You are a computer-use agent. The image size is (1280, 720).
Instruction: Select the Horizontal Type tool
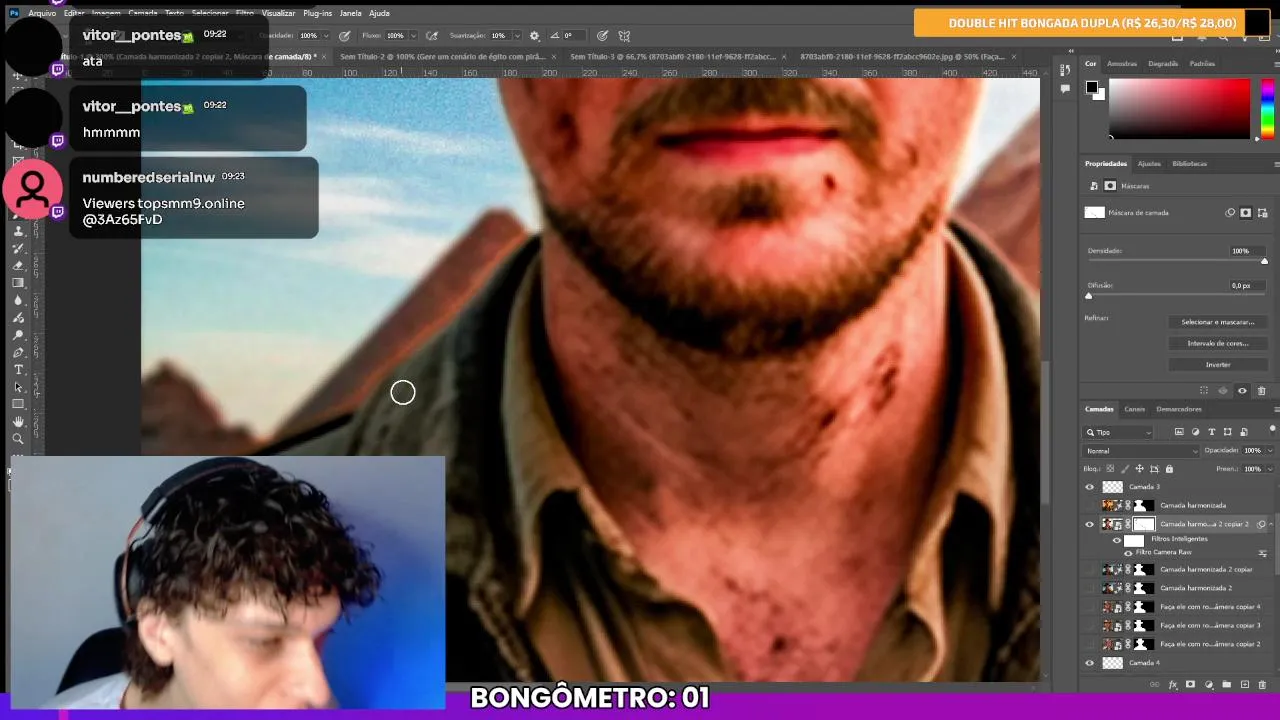17,369
